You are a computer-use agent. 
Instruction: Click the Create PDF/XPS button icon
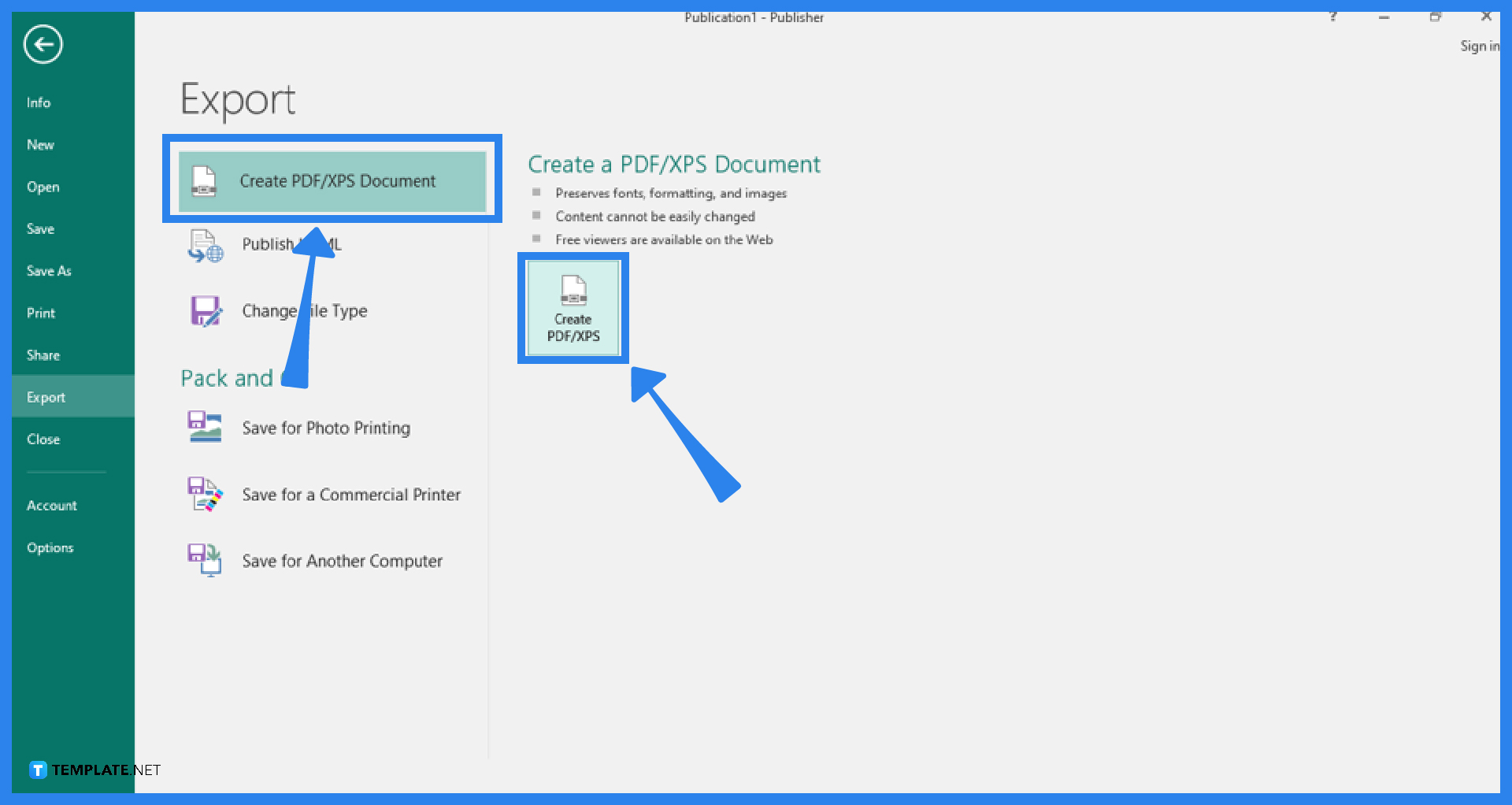(x=573, y=307)
